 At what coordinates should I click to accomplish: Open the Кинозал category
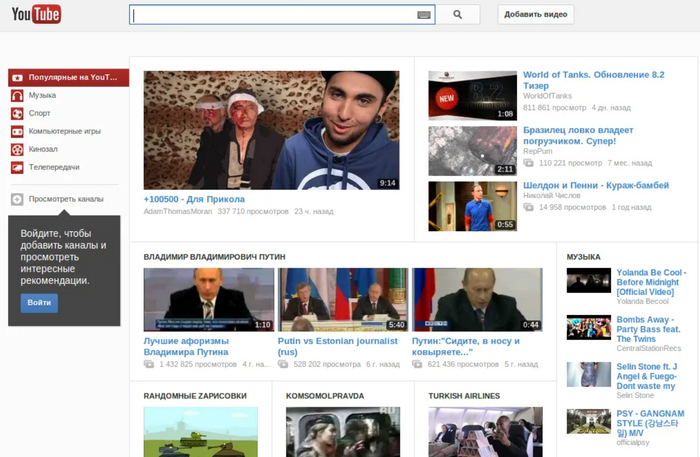tap(43, 149)
